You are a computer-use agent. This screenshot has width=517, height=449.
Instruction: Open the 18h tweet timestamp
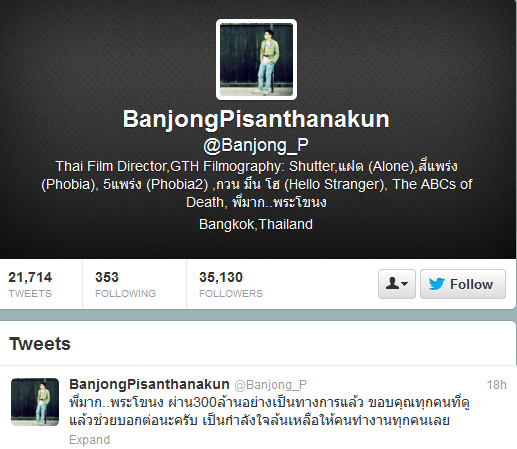pos(496,385)
